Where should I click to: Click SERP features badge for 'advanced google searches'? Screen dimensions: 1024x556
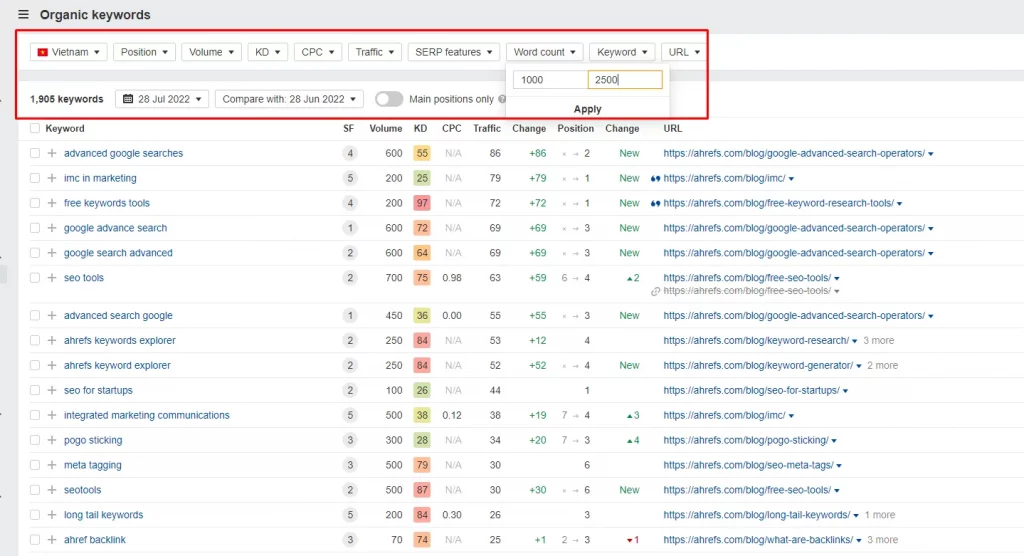(350, 153)
